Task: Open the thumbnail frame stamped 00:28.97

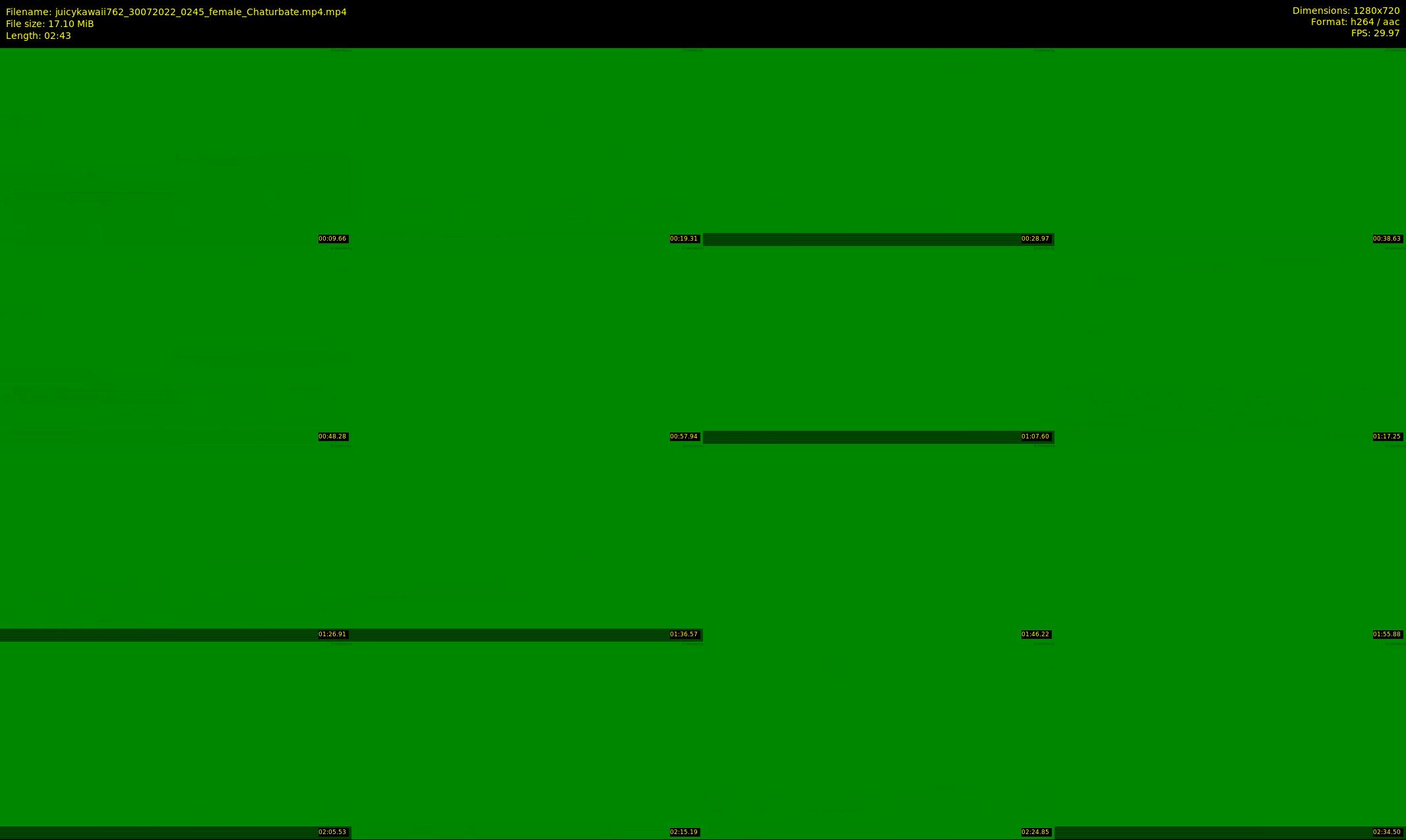Action: coord(878,146)
